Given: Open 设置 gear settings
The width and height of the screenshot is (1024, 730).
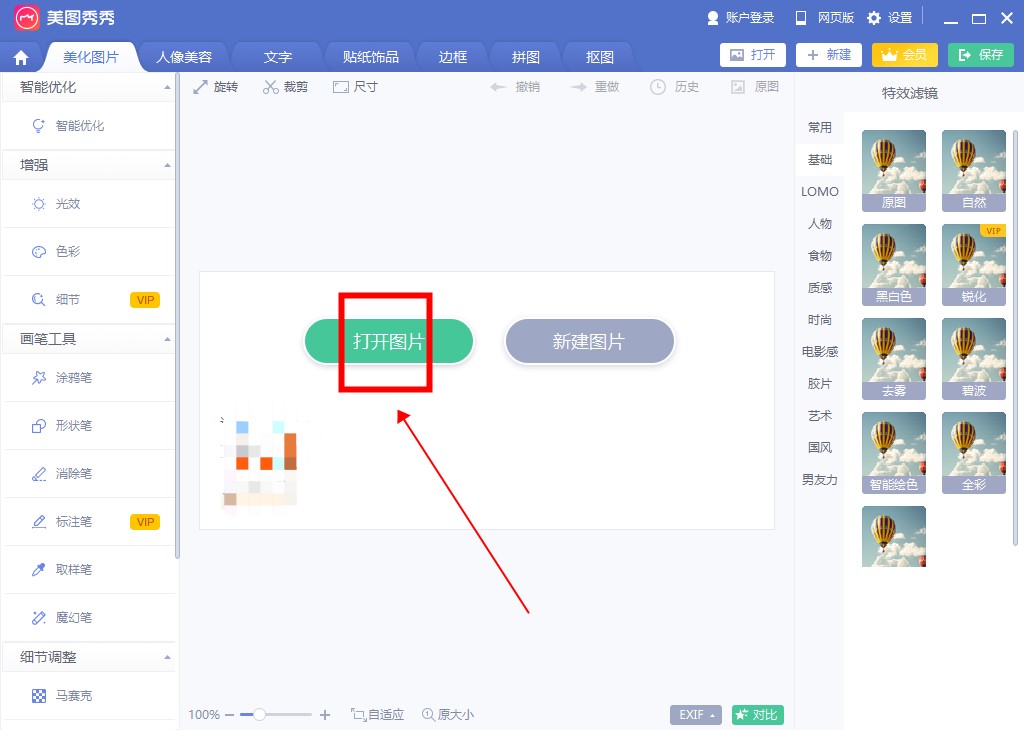Looking at the screenshot, I should 889,18.
